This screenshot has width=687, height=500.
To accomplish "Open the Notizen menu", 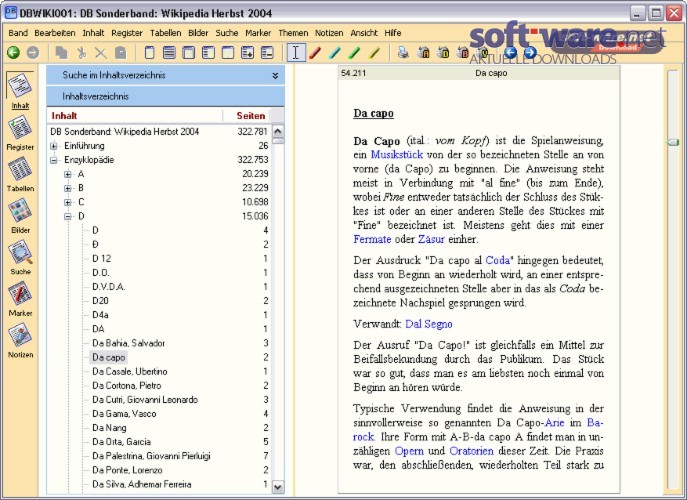I will [329, 33].
